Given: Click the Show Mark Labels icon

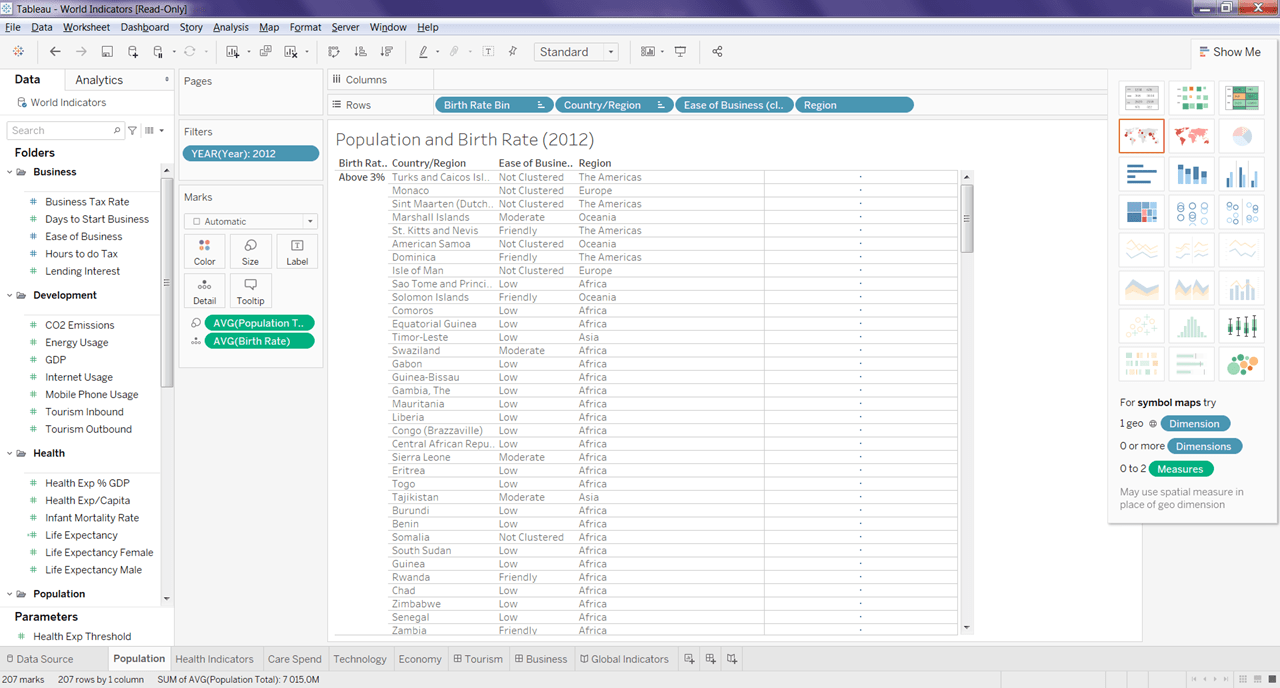Looking at the screenshot, I should 488,52.
